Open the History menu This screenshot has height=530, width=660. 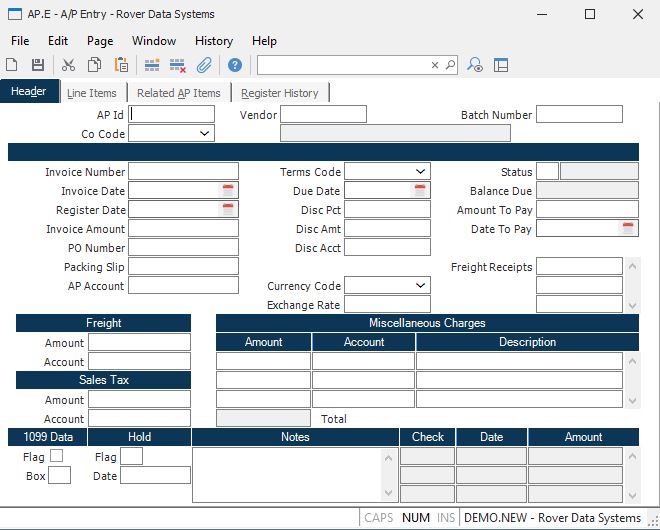214,41
